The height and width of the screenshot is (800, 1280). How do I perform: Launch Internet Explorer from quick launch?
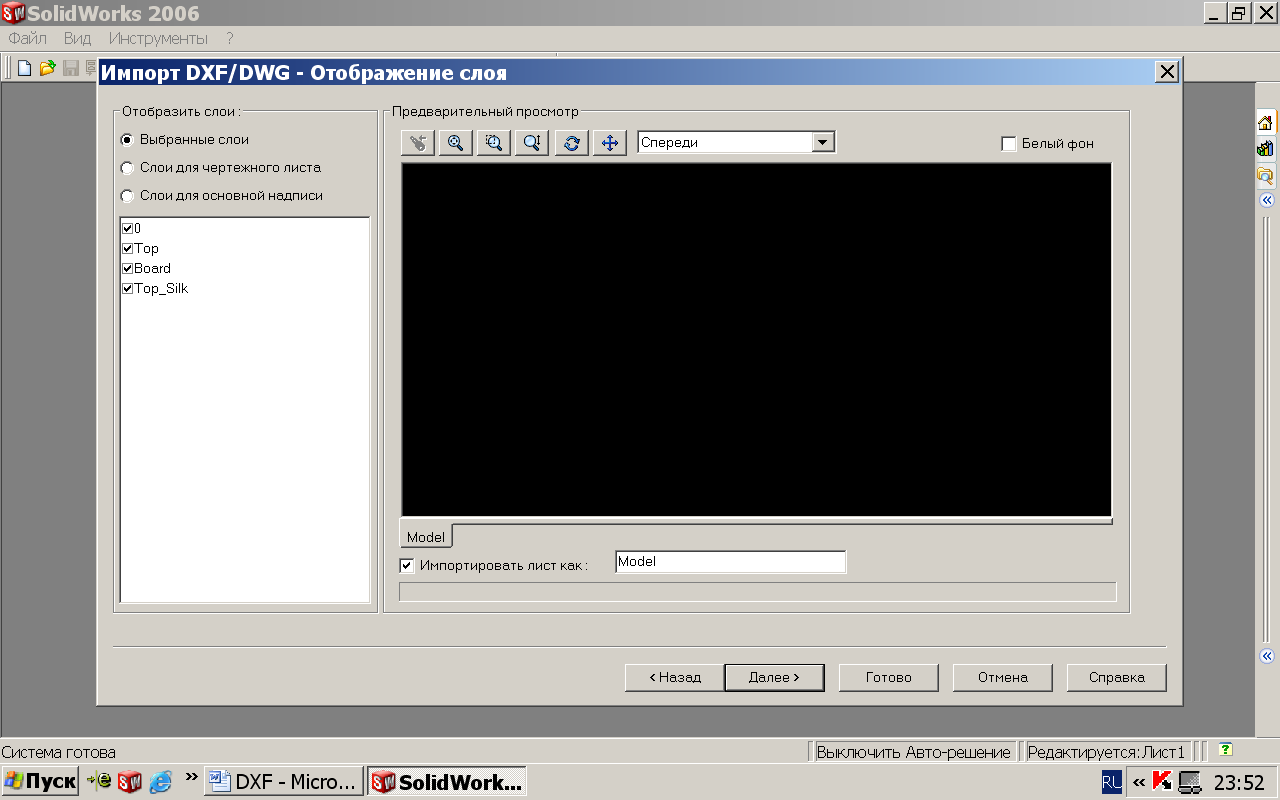coord(161,782)
